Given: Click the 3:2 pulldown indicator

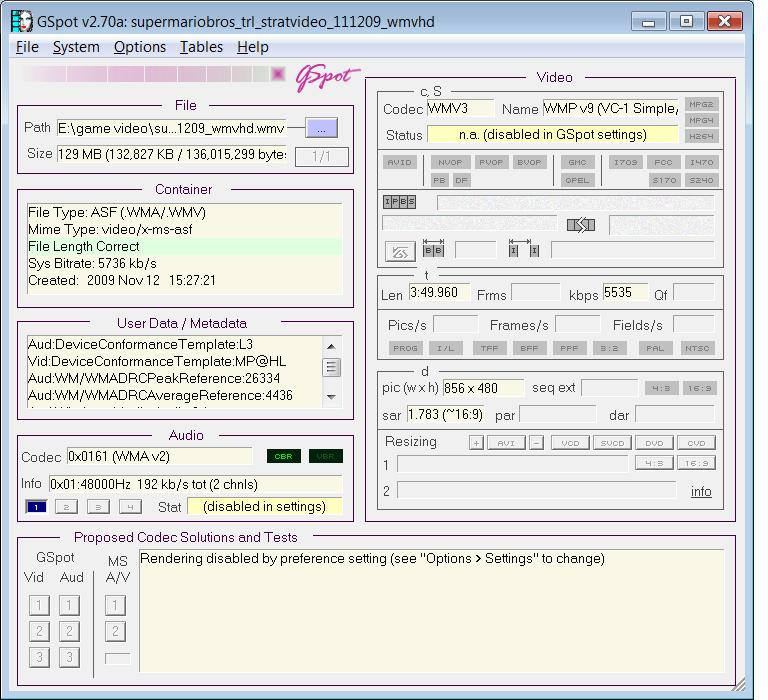Looking at the screenshot, I should tap(609, 348).
